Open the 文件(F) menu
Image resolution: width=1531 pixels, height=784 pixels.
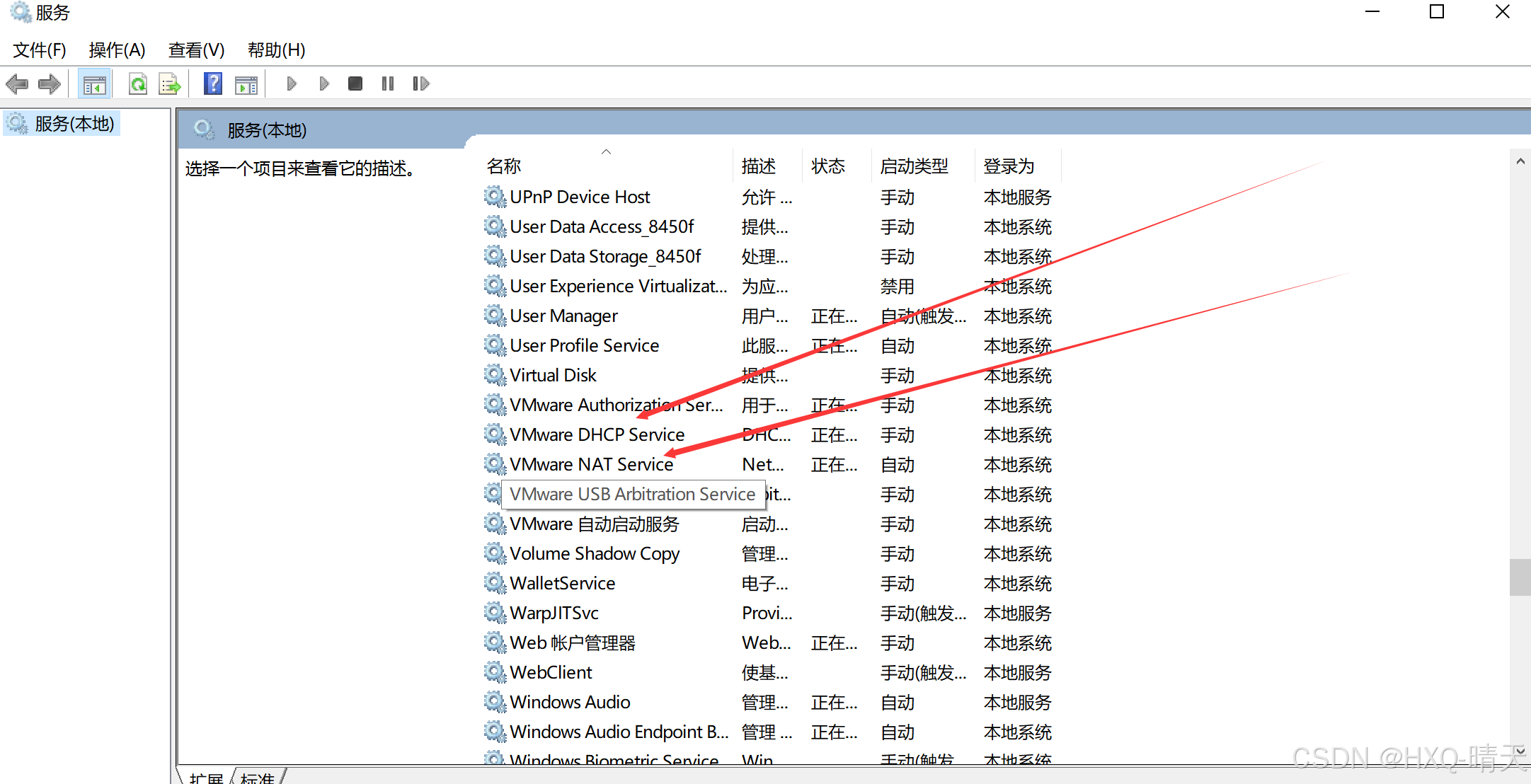tap(40, 50)
